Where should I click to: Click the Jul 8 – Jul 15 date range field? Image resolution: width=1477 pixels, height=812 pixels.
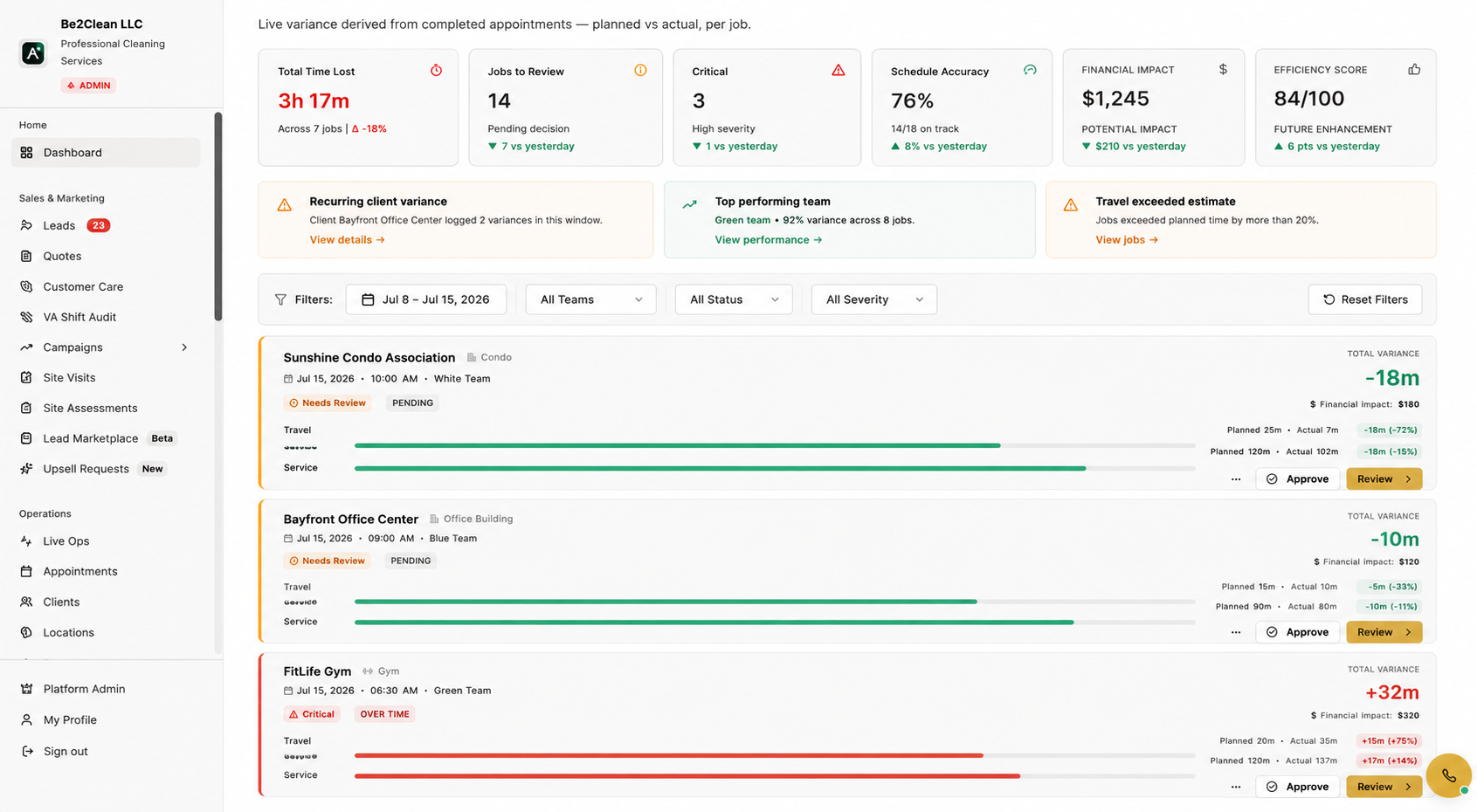tap(425, 299)
